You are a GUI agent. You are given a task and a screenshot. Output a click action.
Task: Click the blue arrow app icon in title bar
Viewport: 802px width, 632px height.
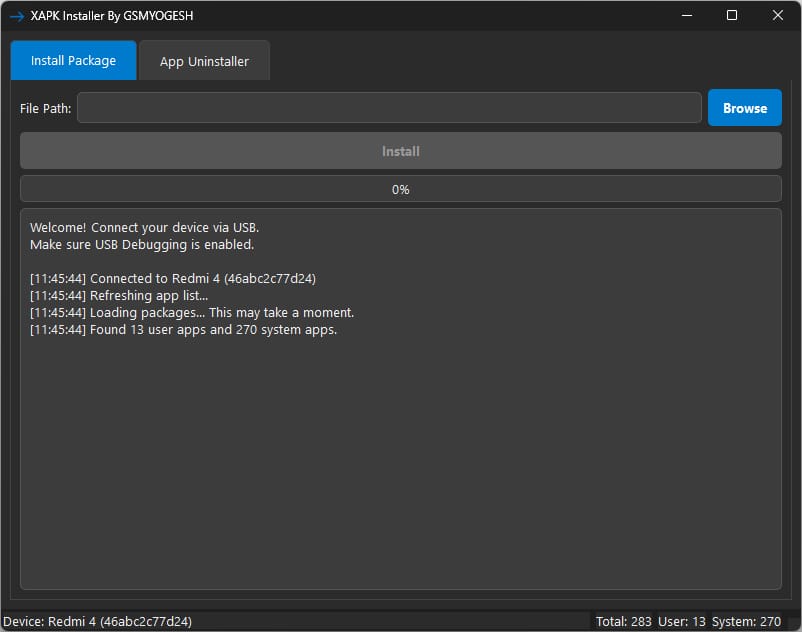click(x=16, y=16)
